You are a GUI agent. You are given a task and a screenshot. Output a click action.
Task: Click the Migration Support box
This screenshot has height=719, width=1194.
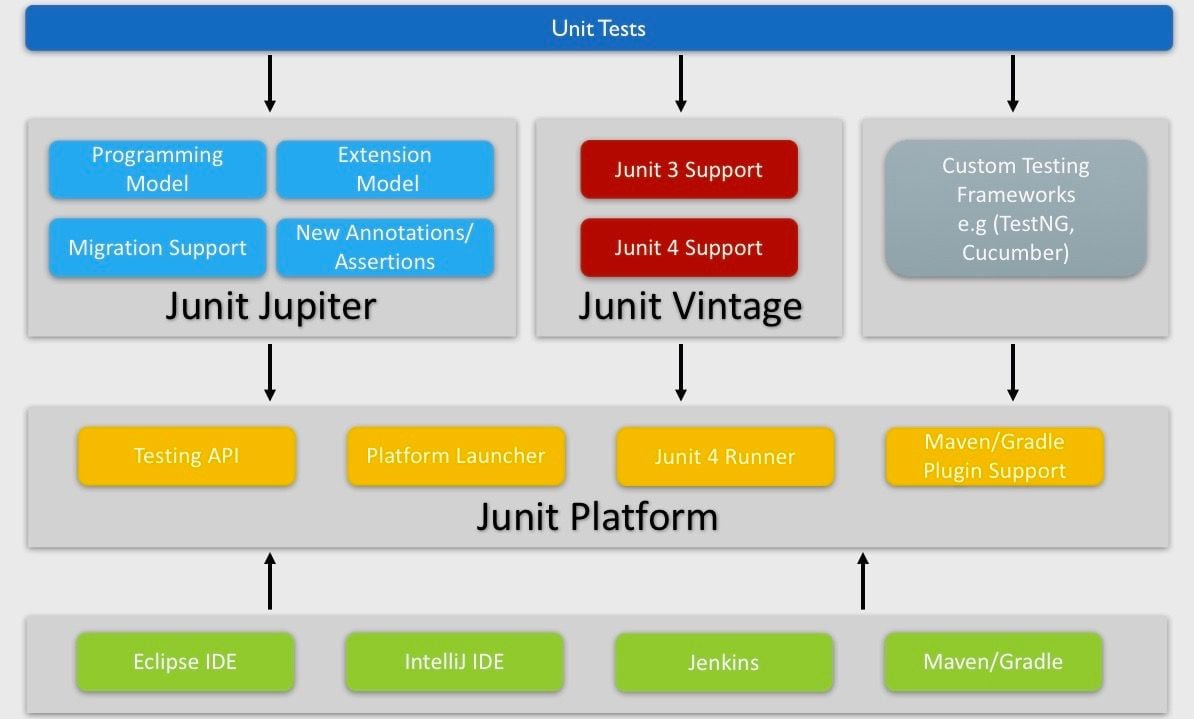[x=158, y=248]
